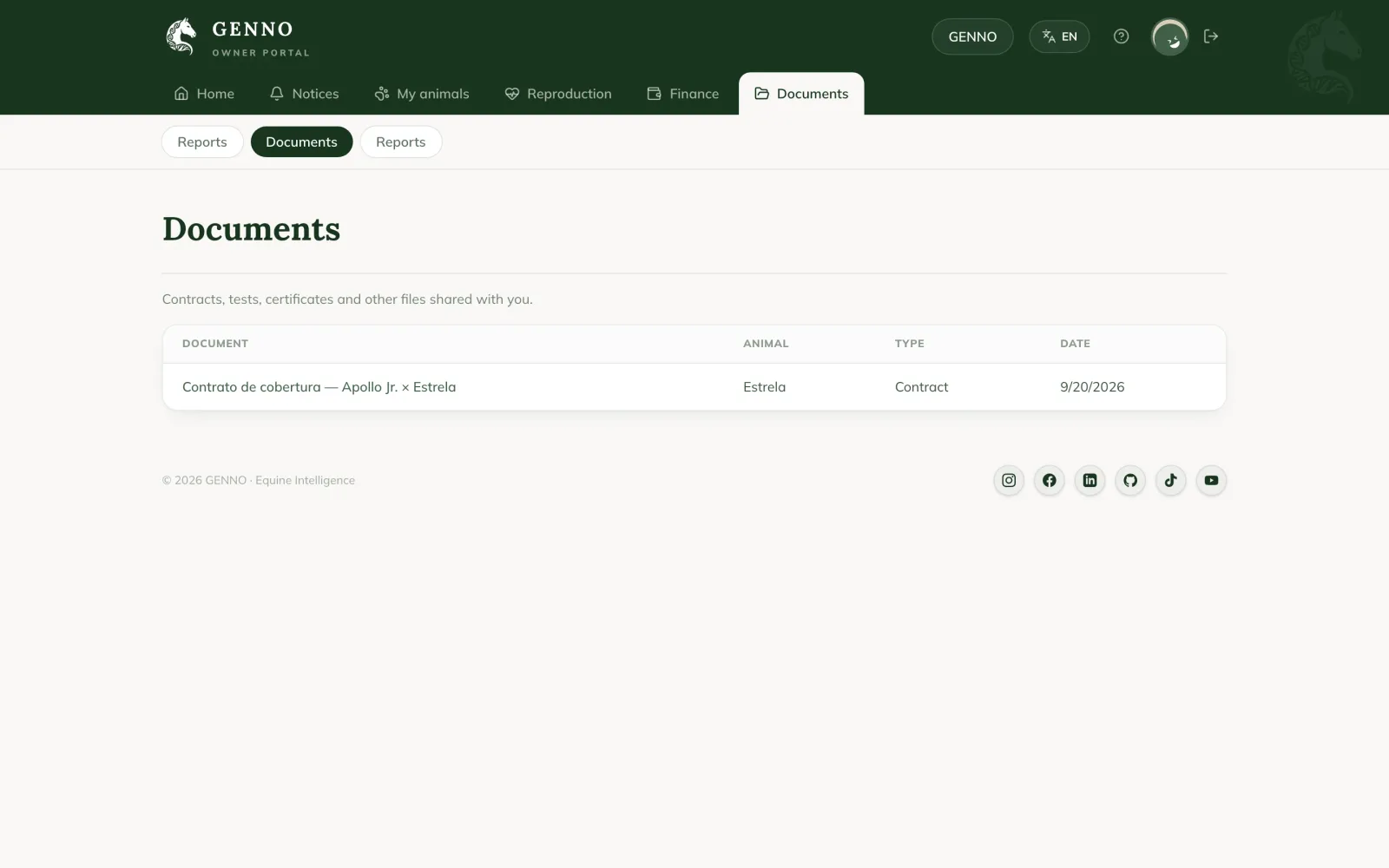This screenshot has height=868, width=1389.
Task: Select the Documents main navigation tab
Action: pos(801,94)
